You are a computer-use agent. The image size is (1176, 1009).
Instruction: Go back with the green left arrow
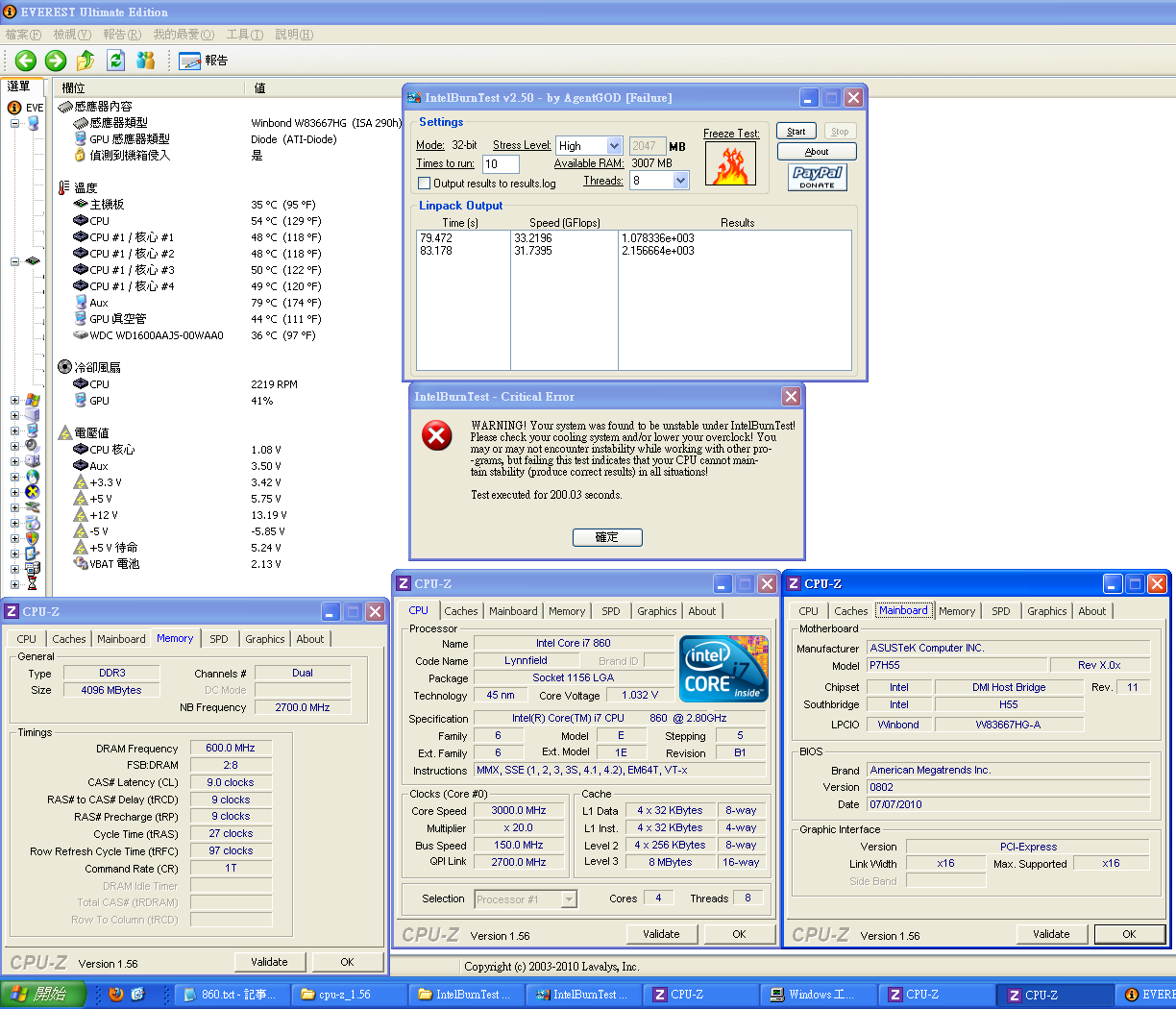pos(26,61)
